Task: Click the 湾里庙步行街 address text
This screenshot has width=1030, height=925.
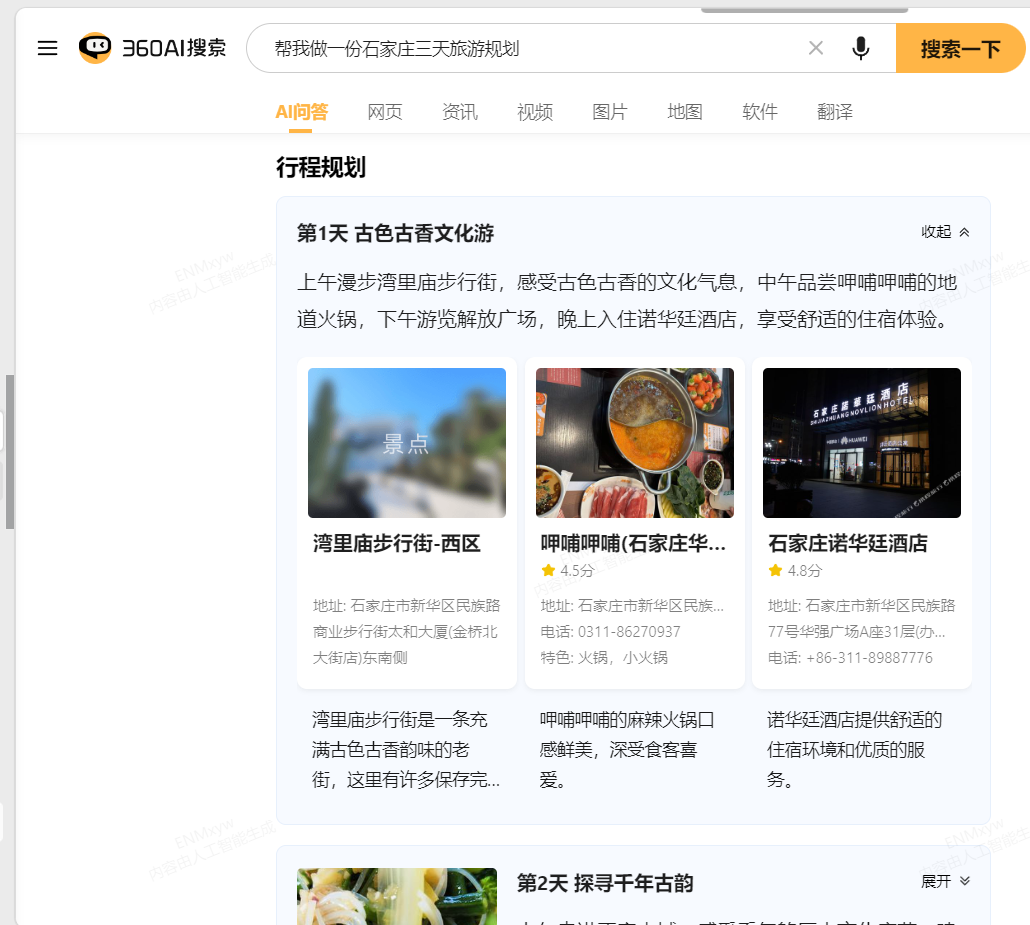Action: tap(407, 631)
